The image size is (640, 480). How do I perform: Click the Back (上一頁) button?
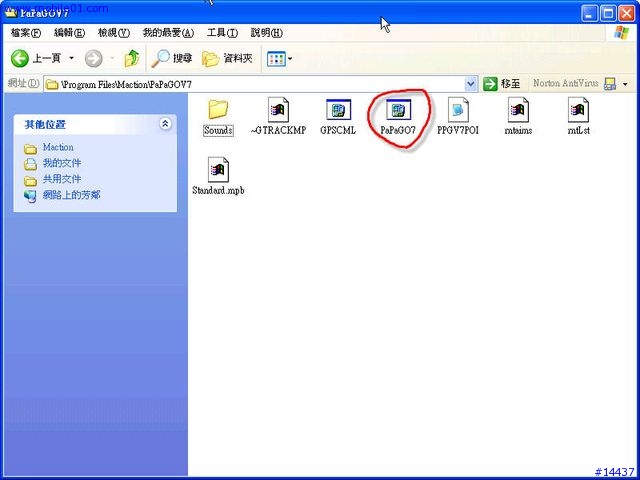pyautogui.click(x=36, y=59)
